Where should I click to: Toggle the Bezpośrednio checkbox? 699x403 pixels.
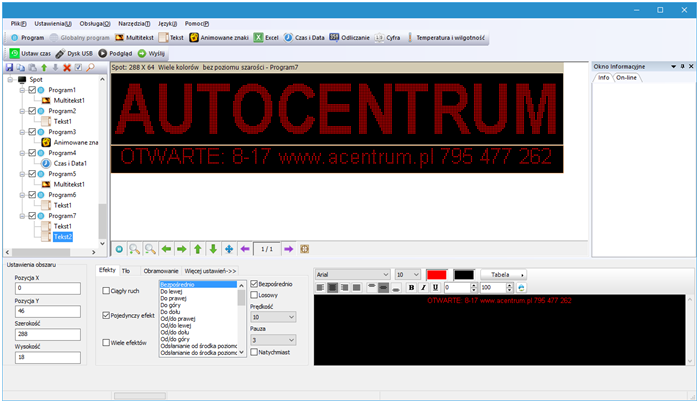254,284
